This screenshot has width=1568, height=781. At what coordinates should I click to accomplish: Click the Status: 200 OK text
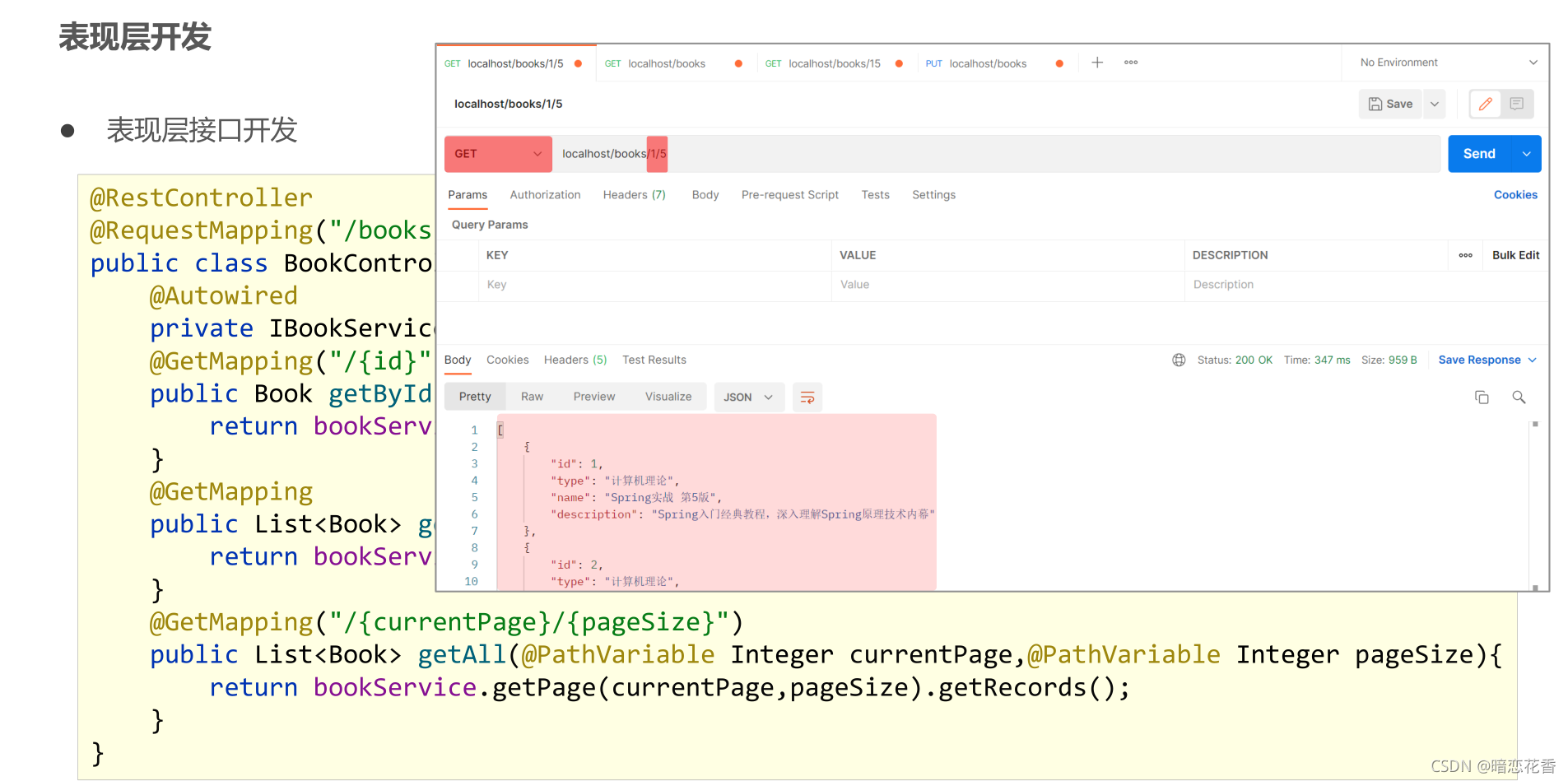pos(1235,360)
